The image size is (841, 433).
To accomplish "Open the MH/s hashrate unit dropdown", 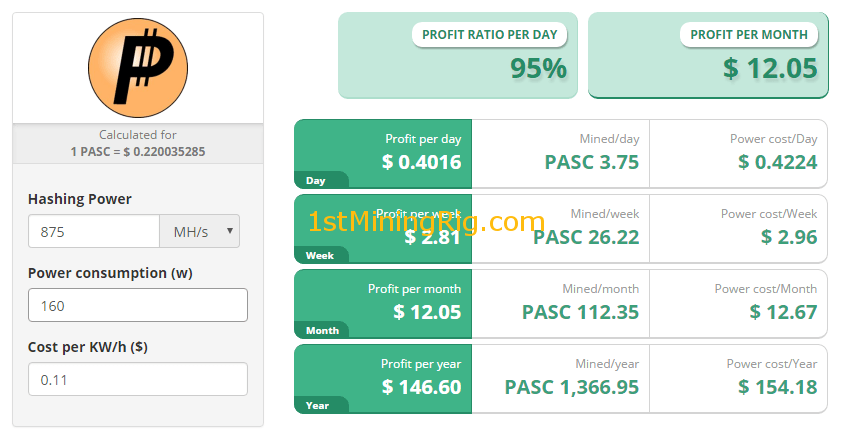I will (200, 232).
